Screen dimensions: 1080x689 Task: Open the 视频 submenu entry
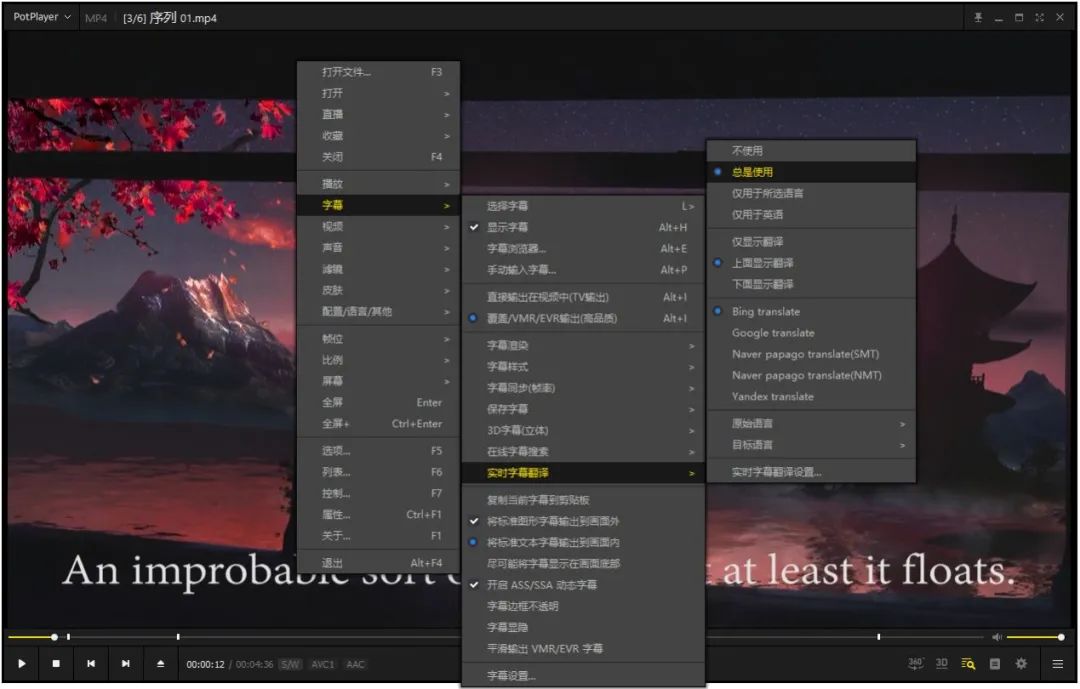[x=378, y=226]
